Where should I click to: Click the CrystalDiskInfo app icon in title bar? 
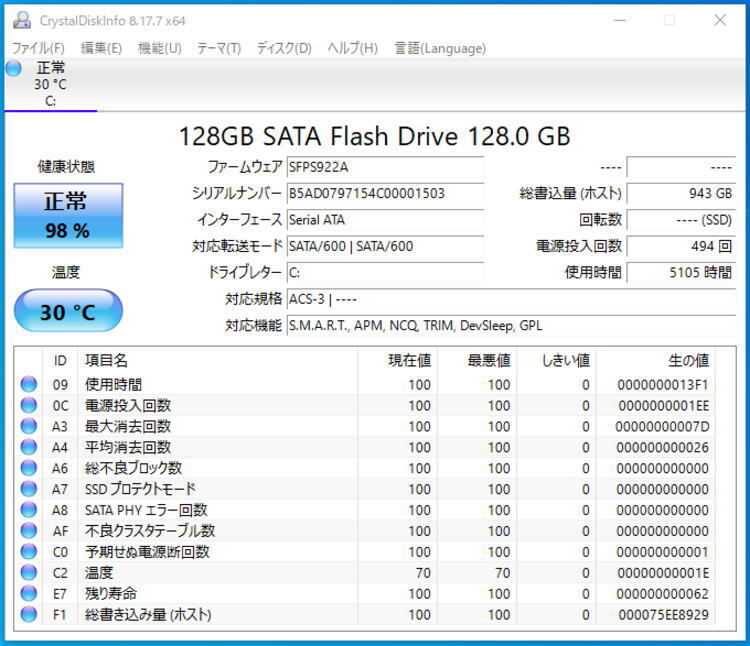click(22, 20)
